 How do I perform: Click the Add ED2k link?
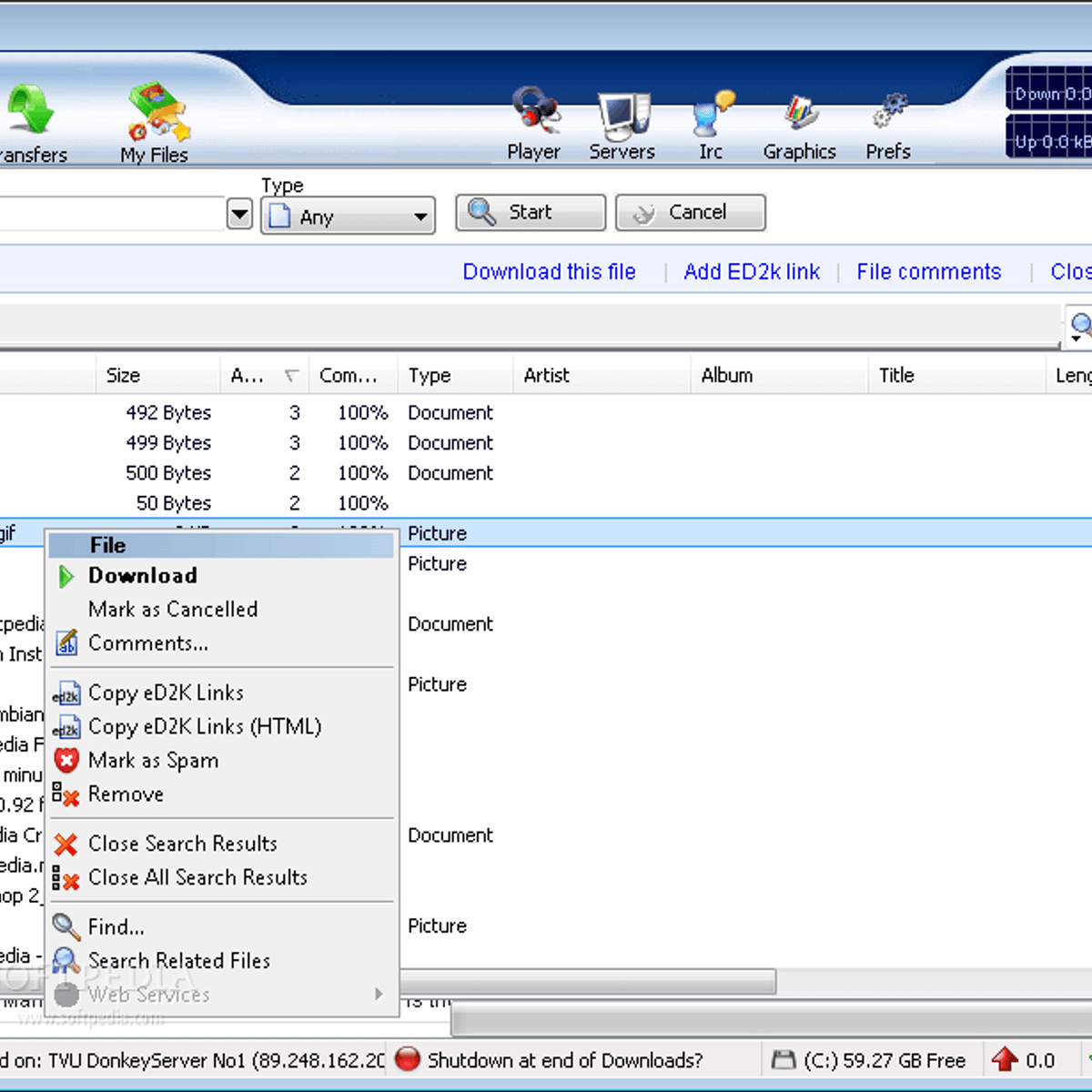(x=752, y=272)
